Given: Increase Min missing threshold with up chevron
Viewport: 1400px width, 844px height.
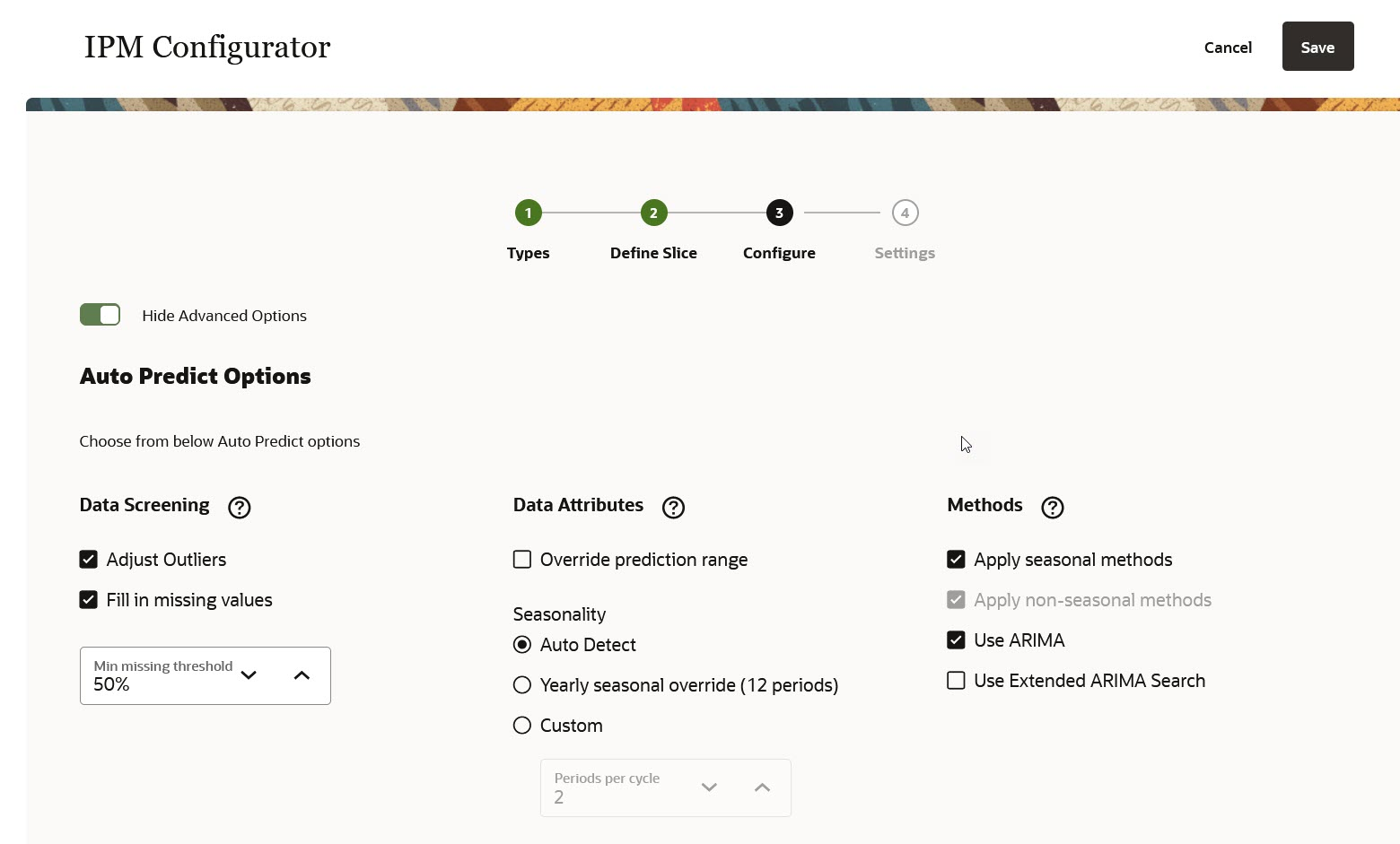Looking at the screenshot, I should (302, 675).
